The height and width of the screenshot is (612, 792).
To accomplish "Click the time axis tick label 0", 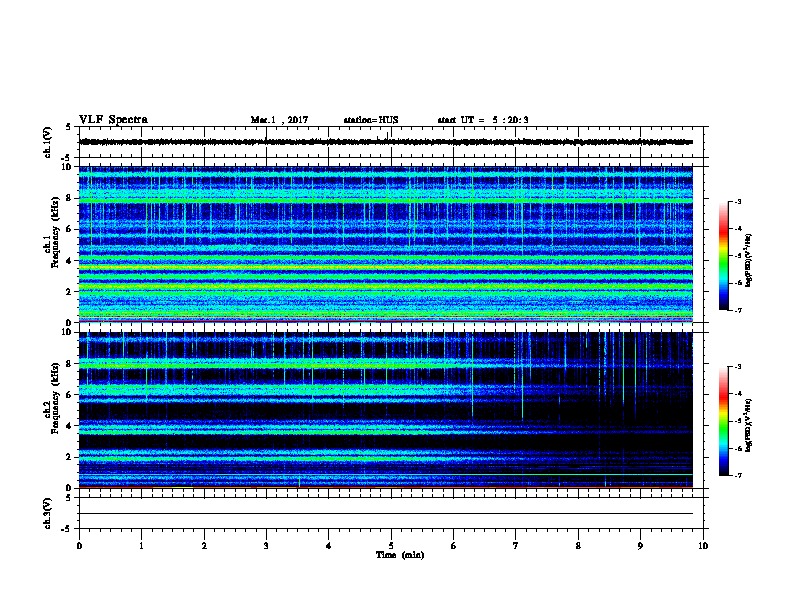I will (79, 546).
